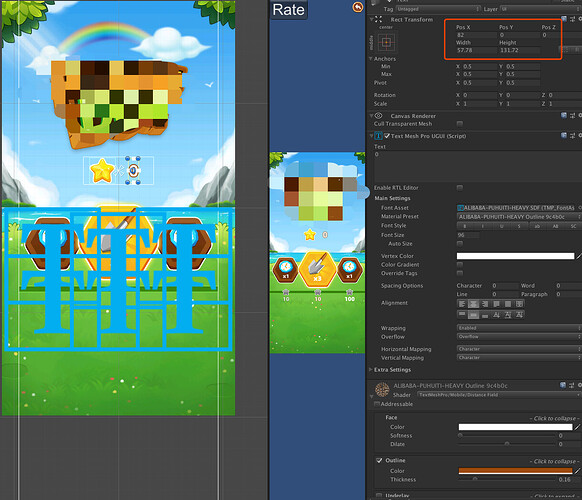Toggle lowercase 'ab' font style button
The height and width of the screenshot is (500, 582).
pyautogui.click(x=537, y=226)
